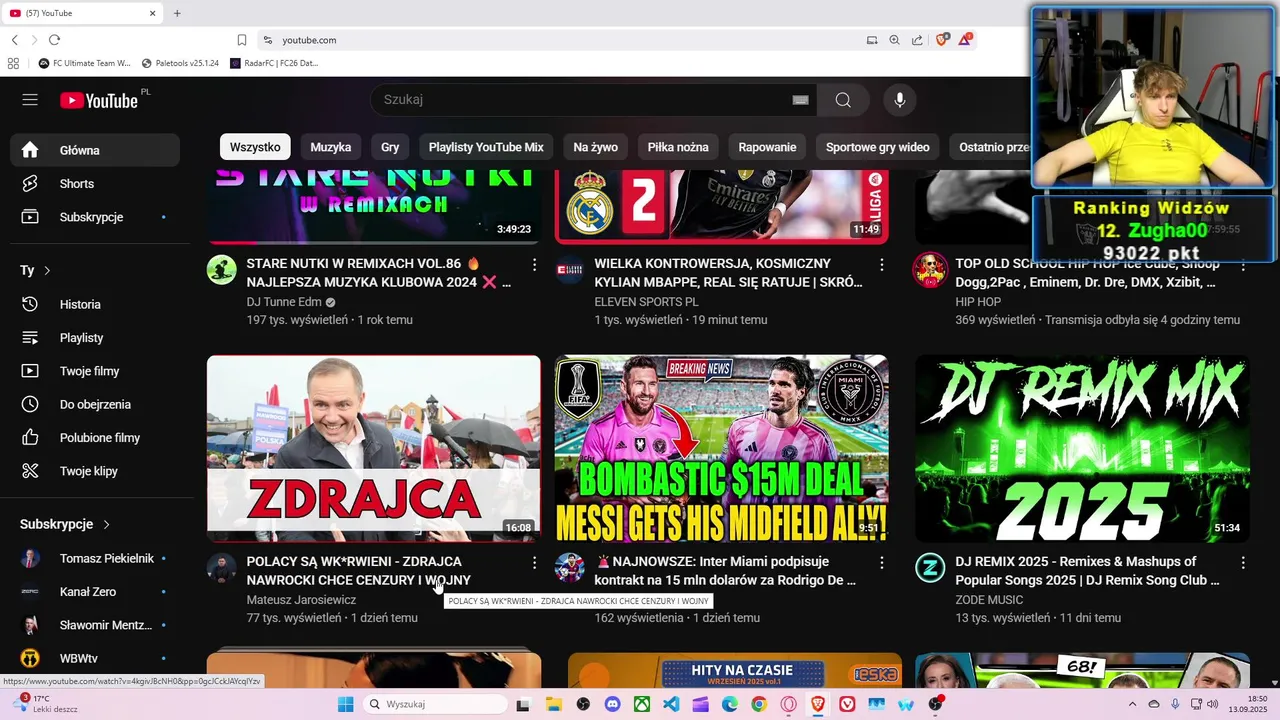Screen dimensions: 1280x720
Task: Reload the page with the refresh button
Action: coord(54,40)
